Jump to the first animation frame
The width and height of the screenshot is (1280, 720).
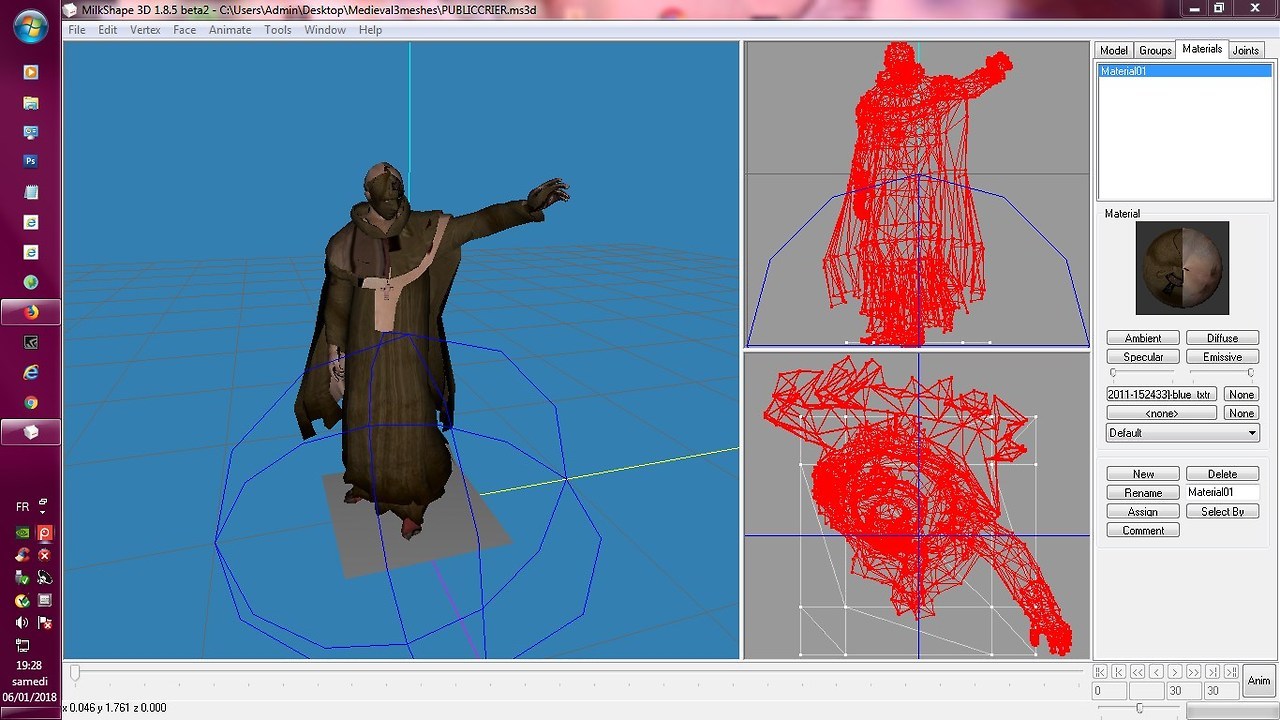coord(1100,672)
